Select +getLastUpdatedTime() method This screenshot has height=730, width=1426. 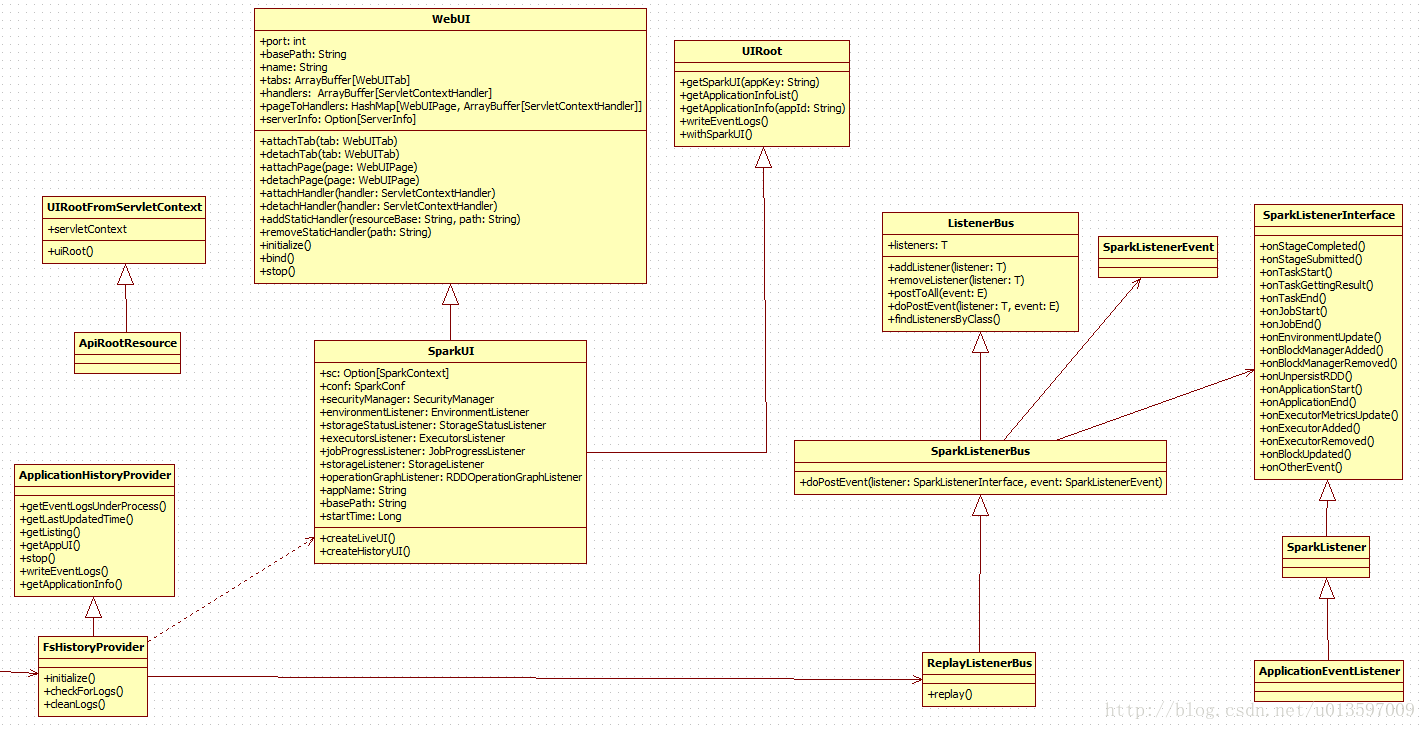pyautogui.click(x=76, y=519)
